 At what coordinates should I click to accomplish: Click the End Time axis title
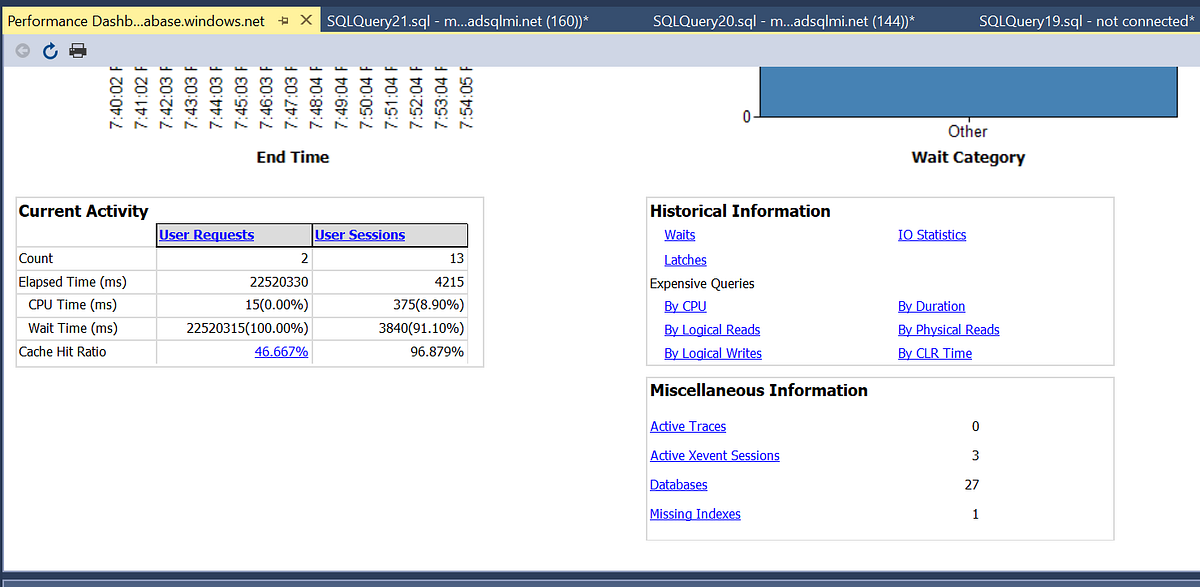coord(293,157)
